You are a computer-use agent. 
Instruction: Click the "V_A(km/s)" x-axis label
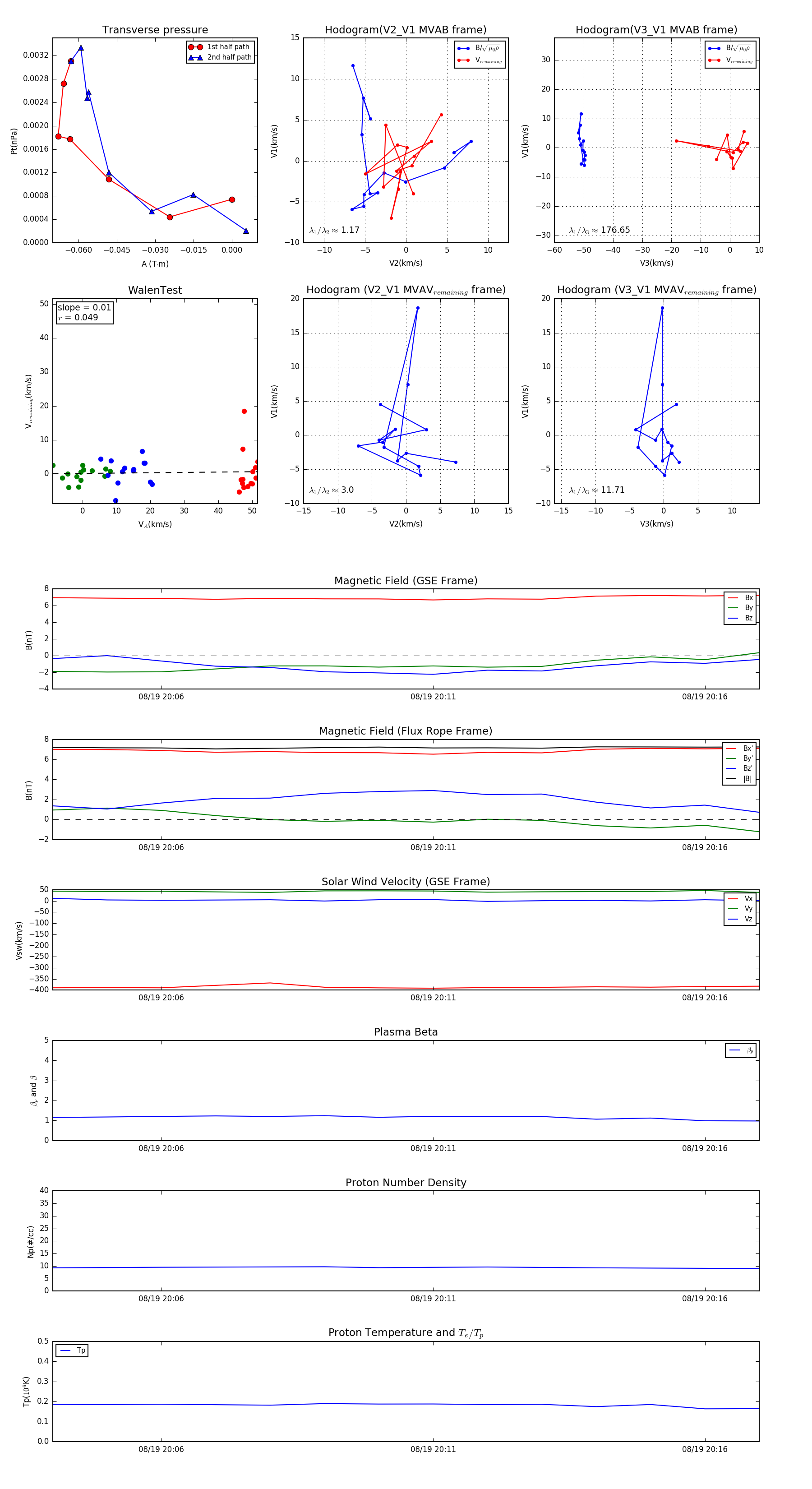155,524
